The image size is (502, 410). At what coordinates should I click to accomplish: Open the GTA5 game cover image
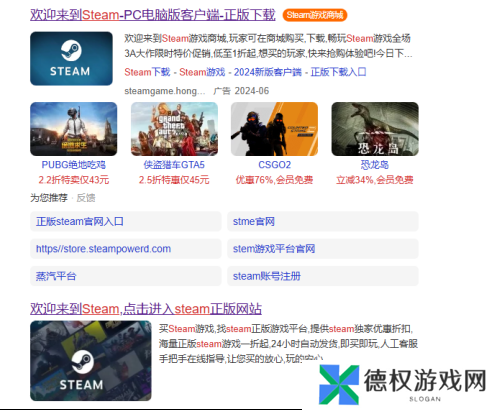[174, 129]
